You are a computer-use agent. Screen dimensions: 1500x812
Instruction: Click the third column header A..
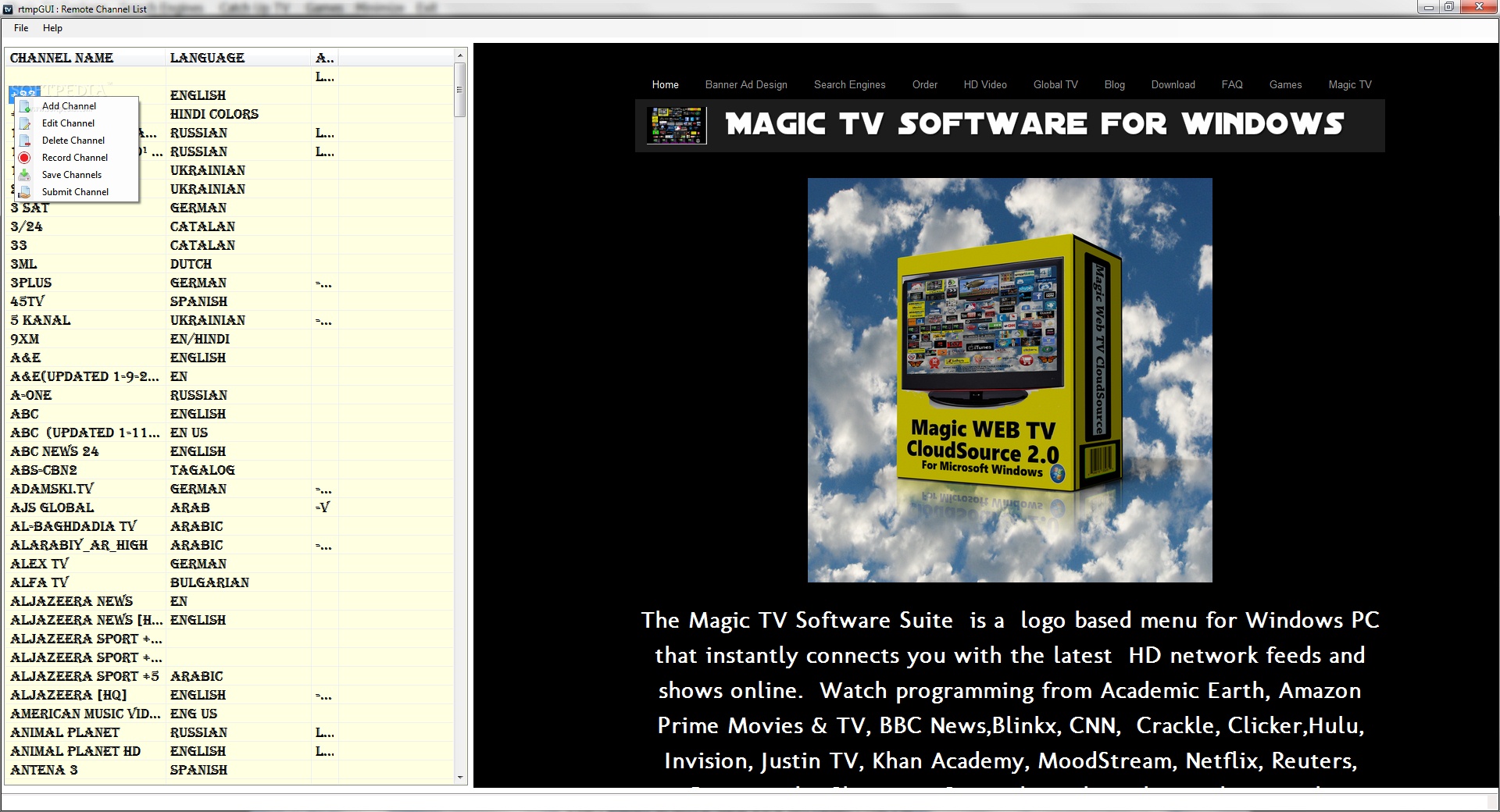pyautogui.click(x=324, y=58)
